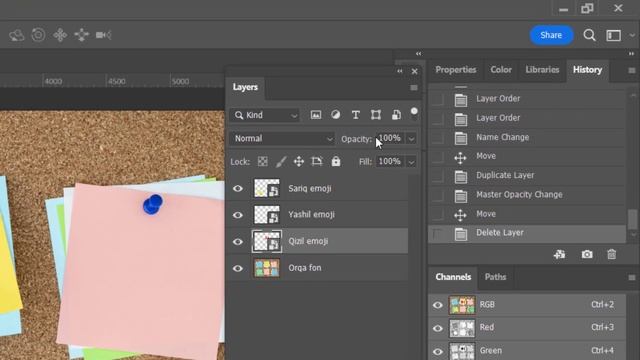Click the 3D rotate mode icon
Viewport: 640px width, 360px height.
17,35
